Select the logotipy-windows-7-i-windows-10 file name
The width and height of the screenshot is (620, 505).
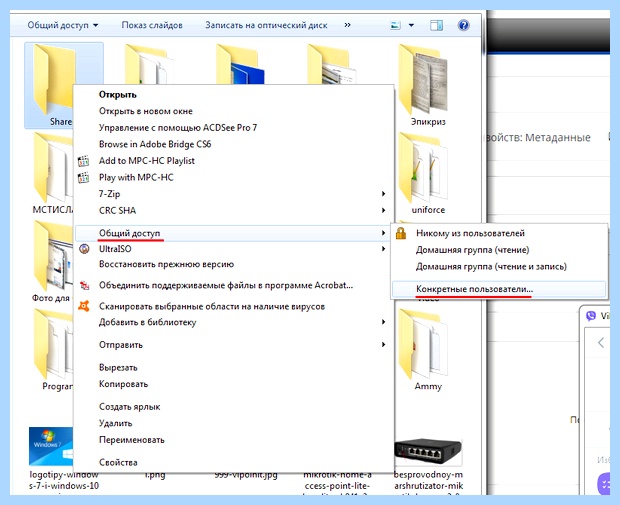[x=64, y=480]
